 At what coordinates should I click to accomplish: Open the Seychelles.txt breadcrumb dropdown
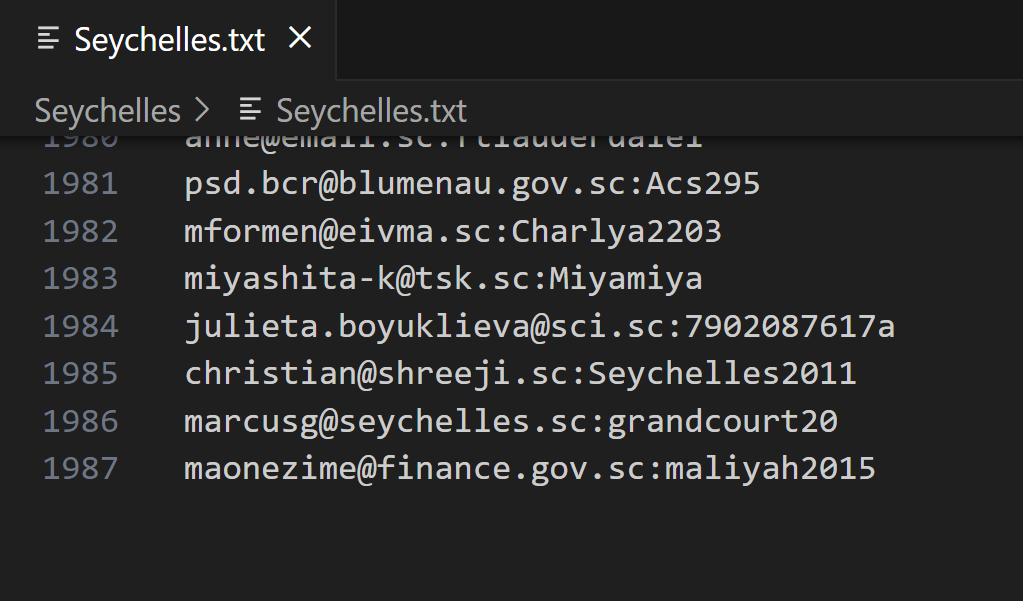click(x=371, y=110)
